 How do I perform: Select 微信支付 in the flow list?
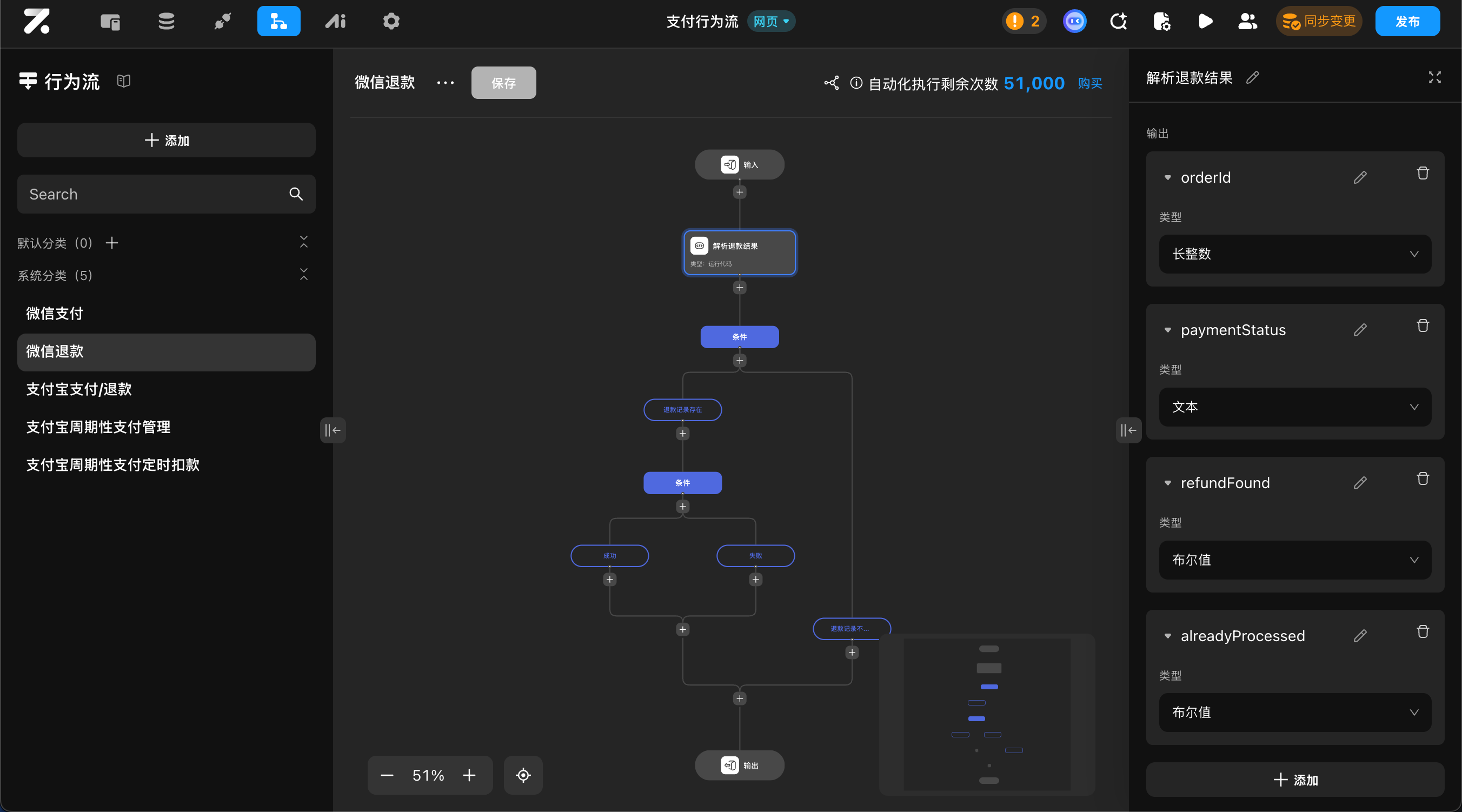click(x=55, y=313)
